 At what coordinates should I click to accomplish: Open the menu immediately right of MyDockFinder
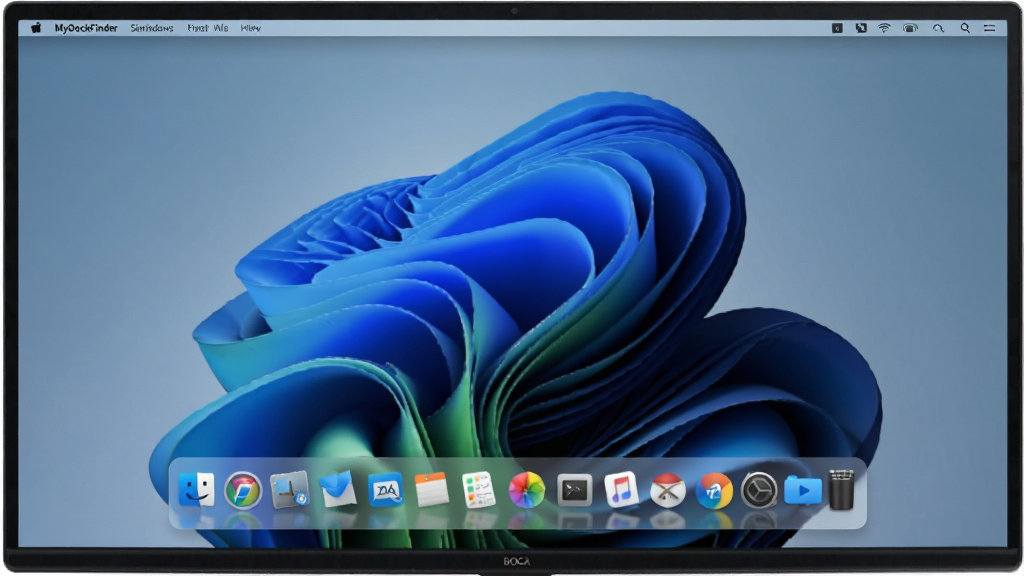pos(152,28)
